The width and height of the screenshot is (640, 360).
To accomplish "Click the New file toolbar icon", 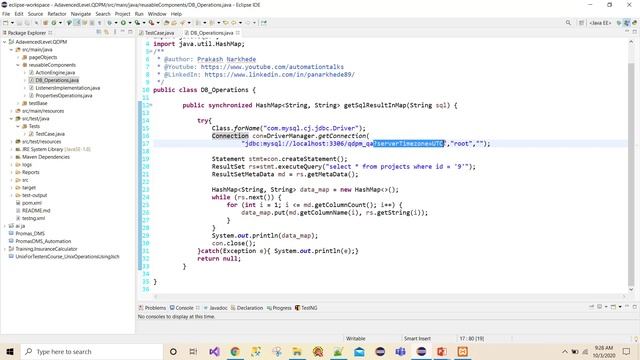I will point(5,23).
